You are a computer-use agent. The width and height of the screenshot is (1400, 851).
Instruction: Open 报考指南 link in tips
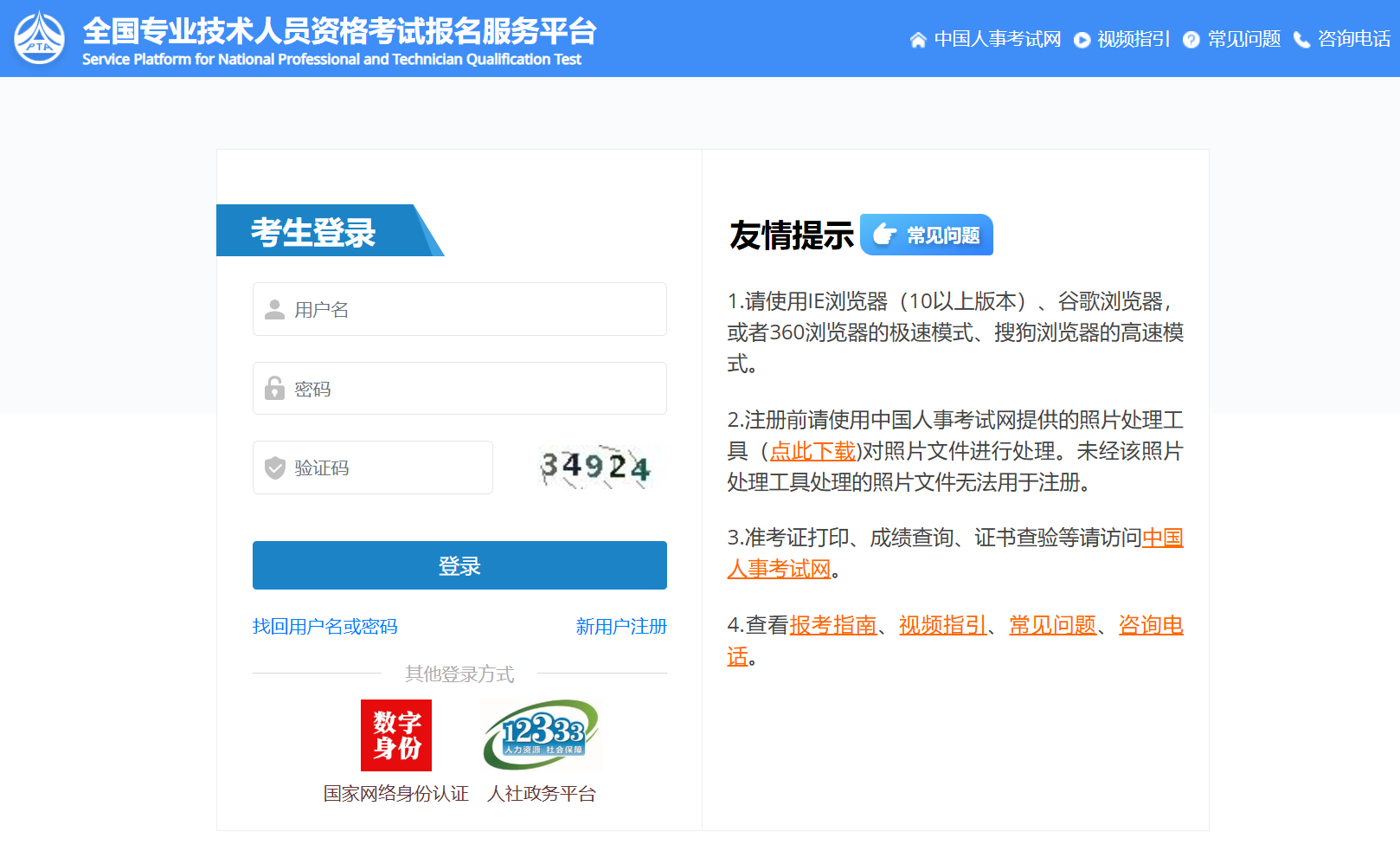[832, 625]
